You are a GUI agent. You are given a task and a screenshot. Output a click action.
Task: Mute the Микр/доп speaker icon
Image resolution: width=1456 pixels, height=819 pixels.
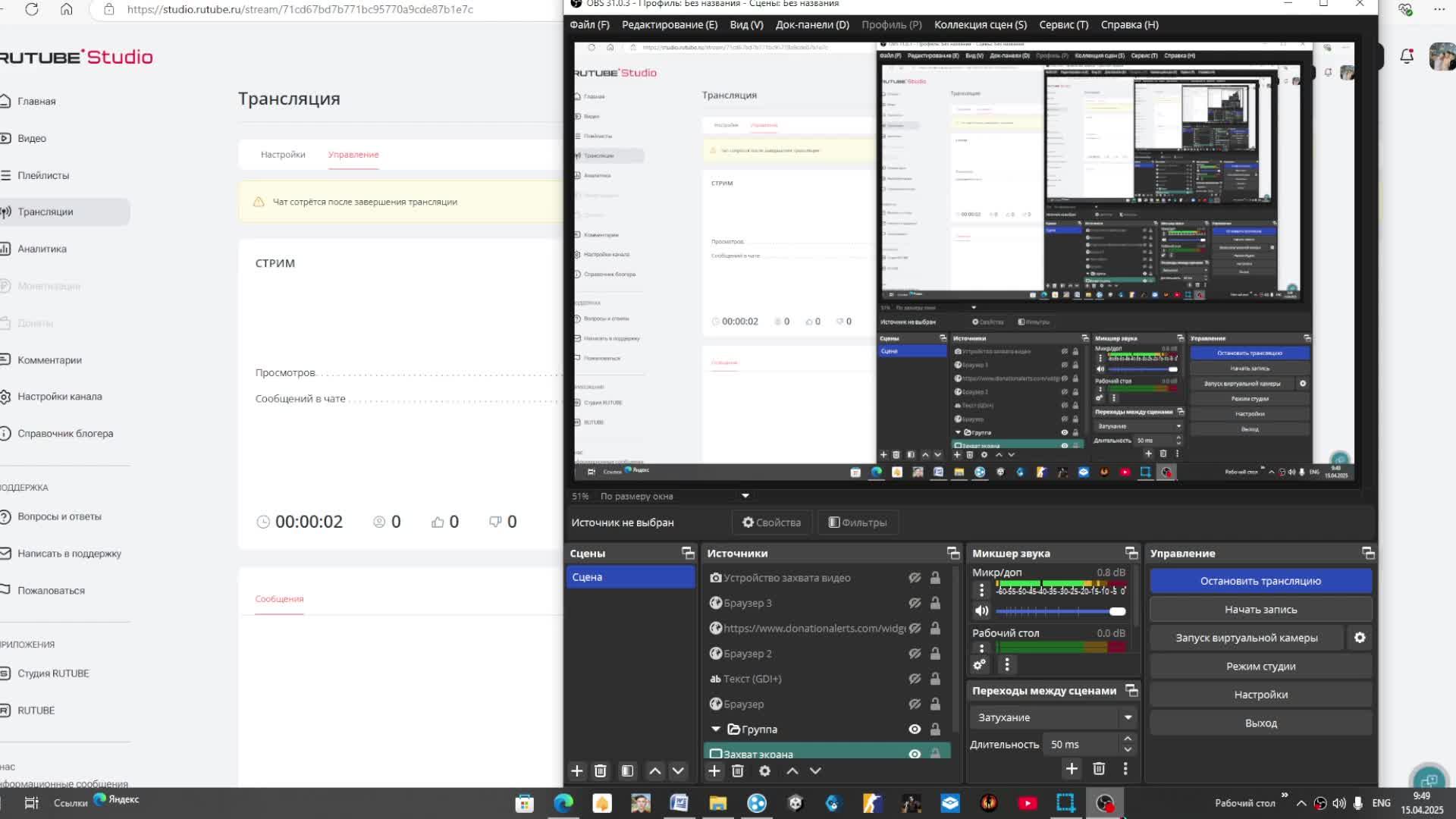click(x=981, y=610)
